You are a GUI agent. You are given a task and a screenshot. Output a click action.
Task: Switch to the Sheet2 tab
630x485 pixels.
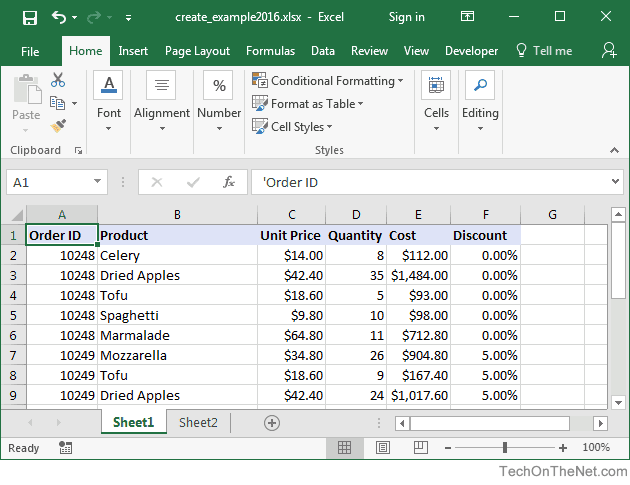coord(198,423)
